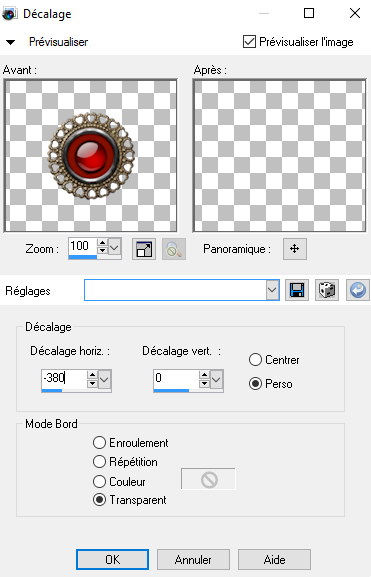This screenshot has width=371, height=577.
Task: Click the Annuler button
Action: pos(193,559)
